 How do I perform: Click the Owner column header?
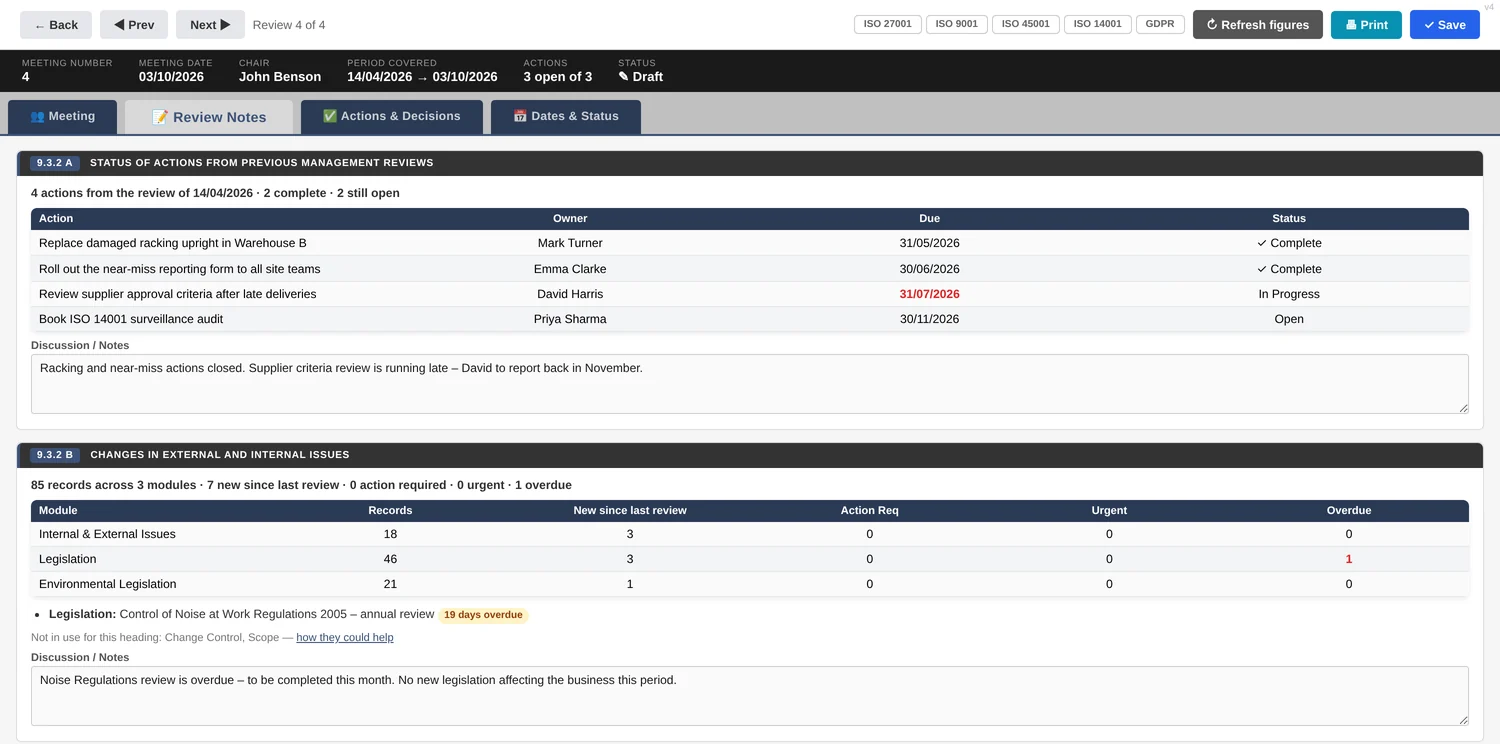(570, 218)
